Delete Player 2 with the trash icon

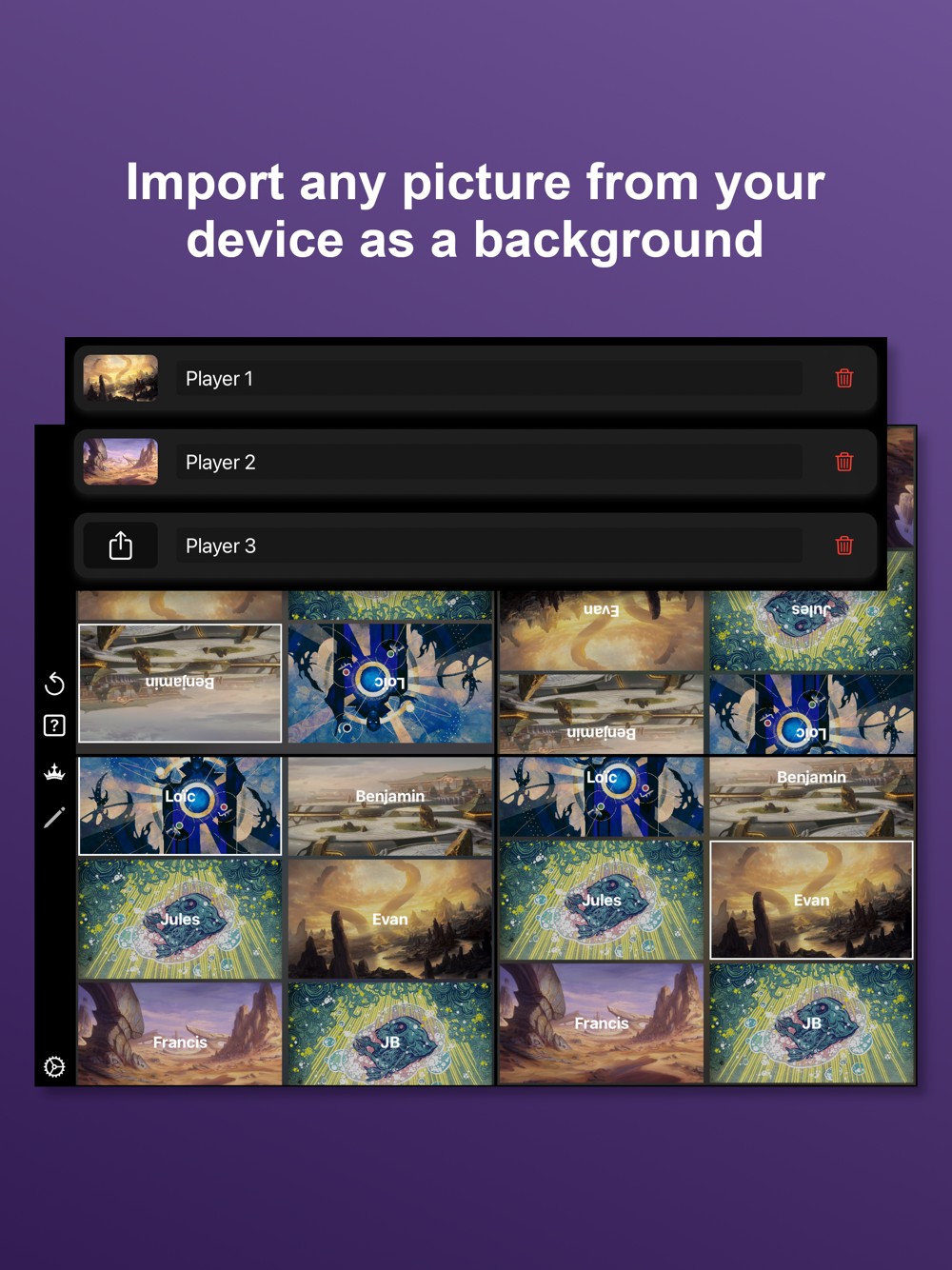843,462
